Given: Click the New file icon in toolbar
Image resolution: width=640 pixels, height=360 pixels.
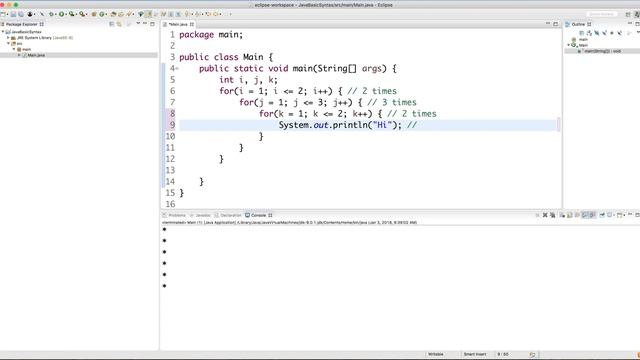Looking at the screenshot, I should [x=3, y=14].
